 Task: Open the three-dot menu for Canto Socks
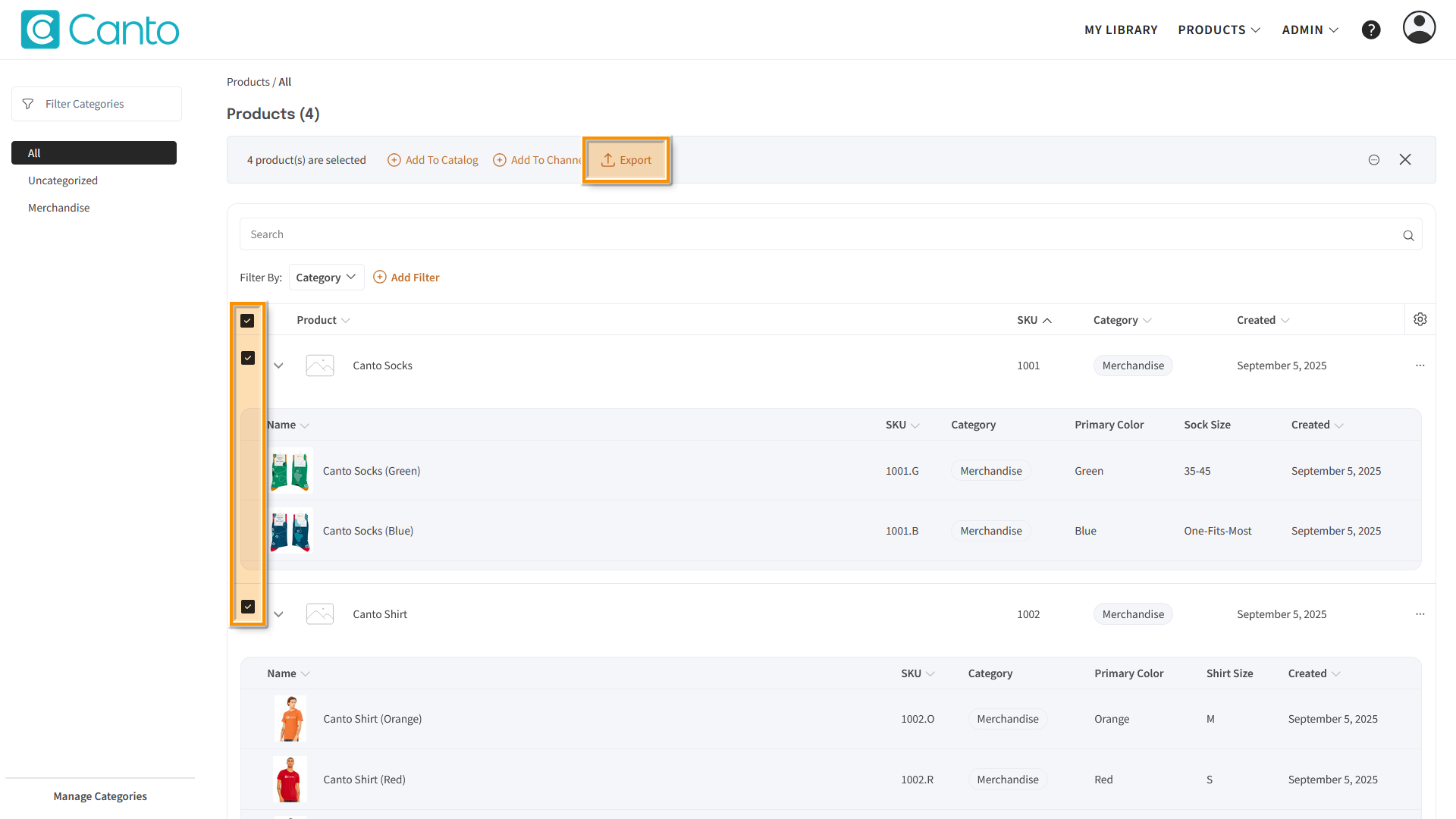coord(1420,366)
